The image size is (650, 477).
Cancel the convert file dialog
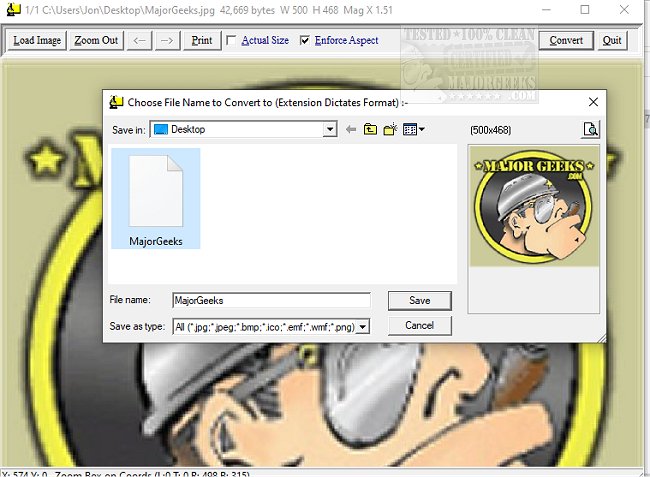click(x=420, y=326)
